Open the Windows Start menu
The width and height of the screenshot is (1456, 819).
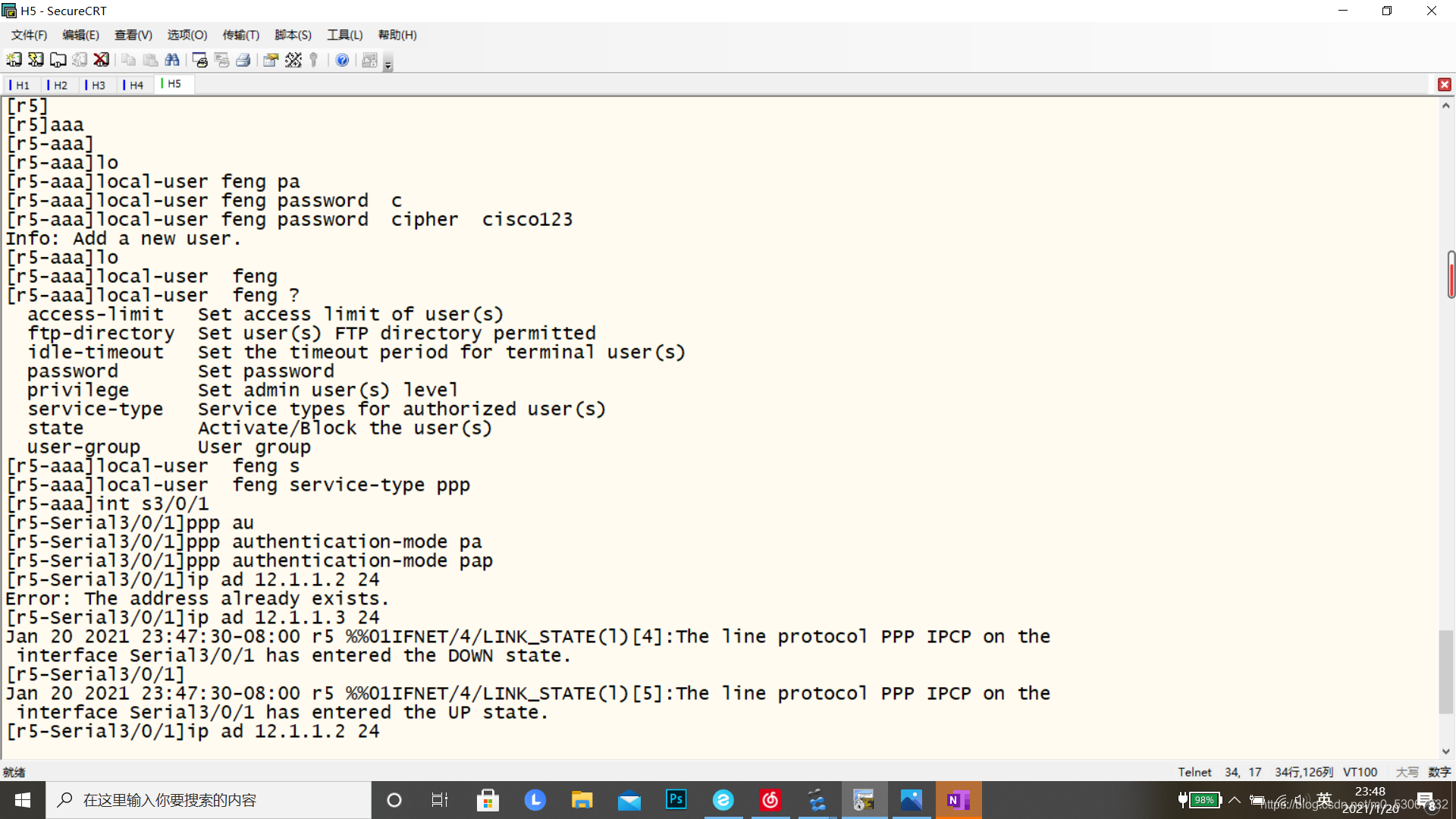pos(23,800)
